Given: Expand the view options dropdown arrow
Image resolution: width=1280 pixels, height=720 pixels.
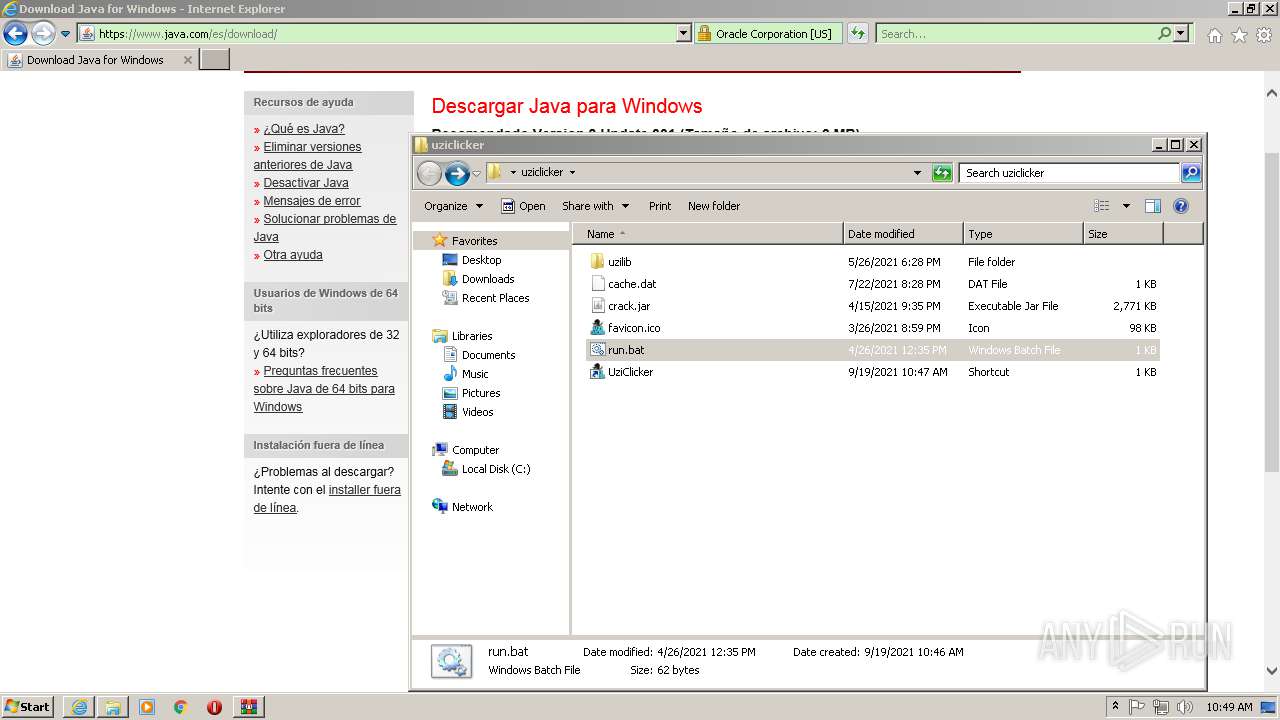Looking at the screenshot, I should [x=1126, y=206].
